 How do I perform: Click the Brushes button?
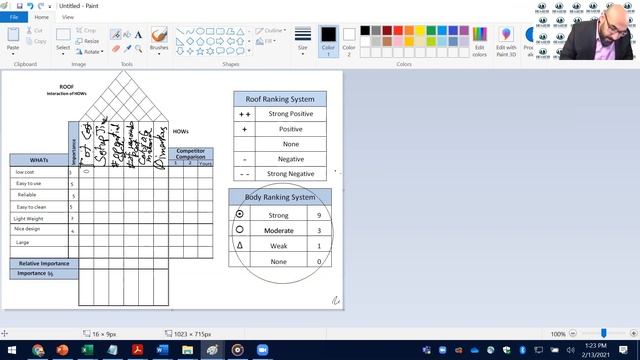coord(159,38)
